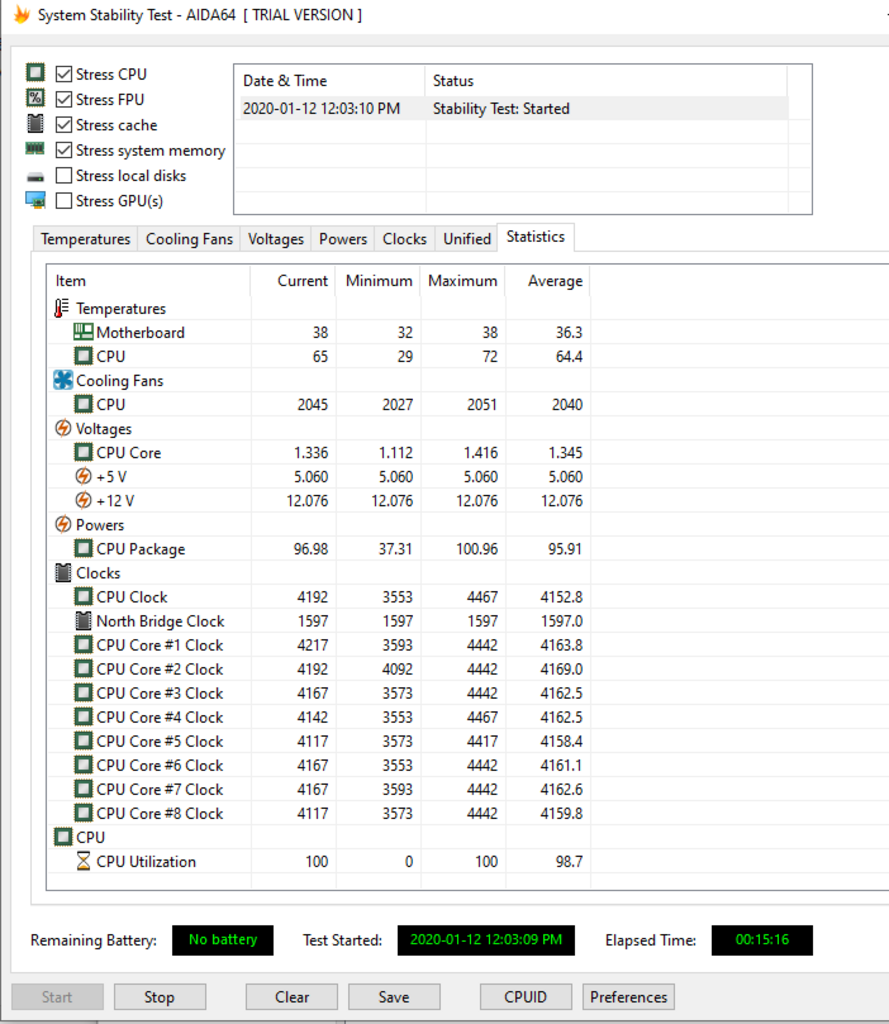Click the Elapsed Time display 00:15:16
Screen dimensions: 889x1024
pos(762,940)
